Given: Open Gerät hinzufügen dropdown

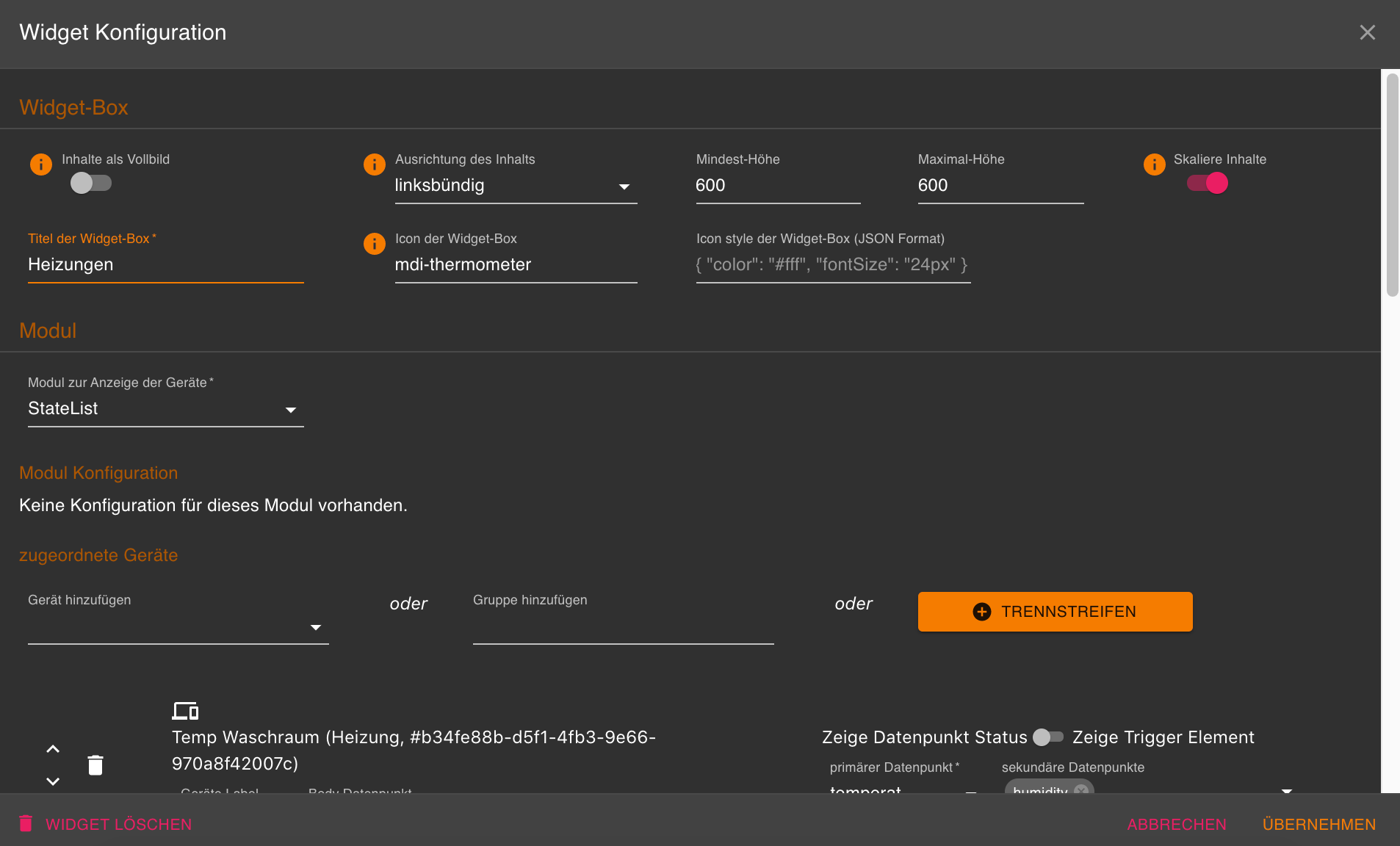Looking at the screenshot, I should (178, 628).
